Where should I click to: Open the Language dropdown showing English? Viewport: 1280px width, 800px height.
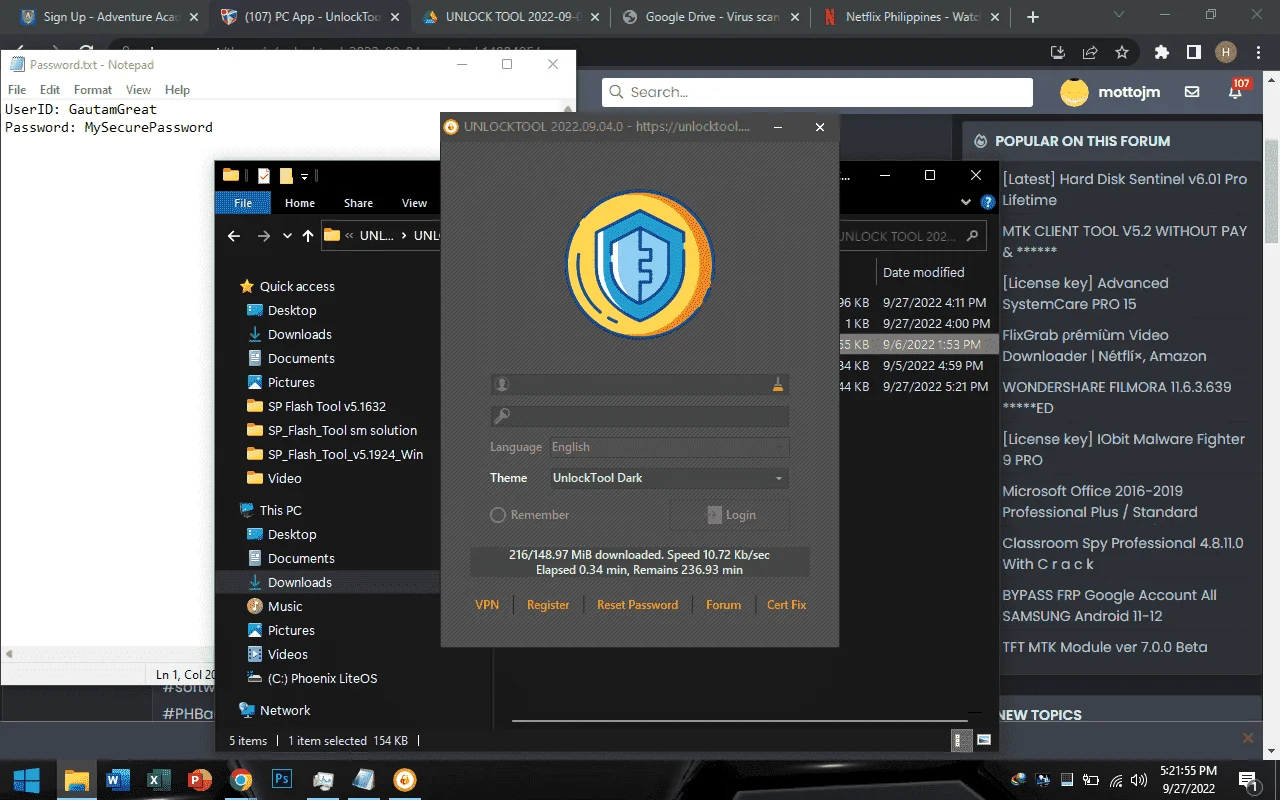(x=669, y=447)
